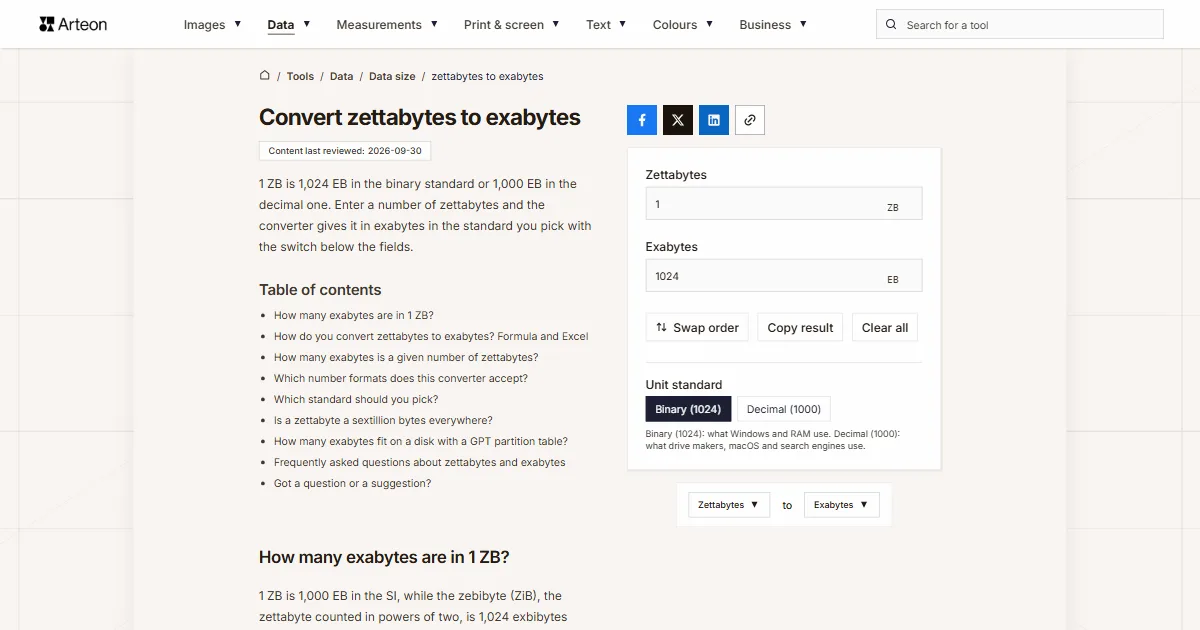Click the 'Unit standard' label

[684, 385]
